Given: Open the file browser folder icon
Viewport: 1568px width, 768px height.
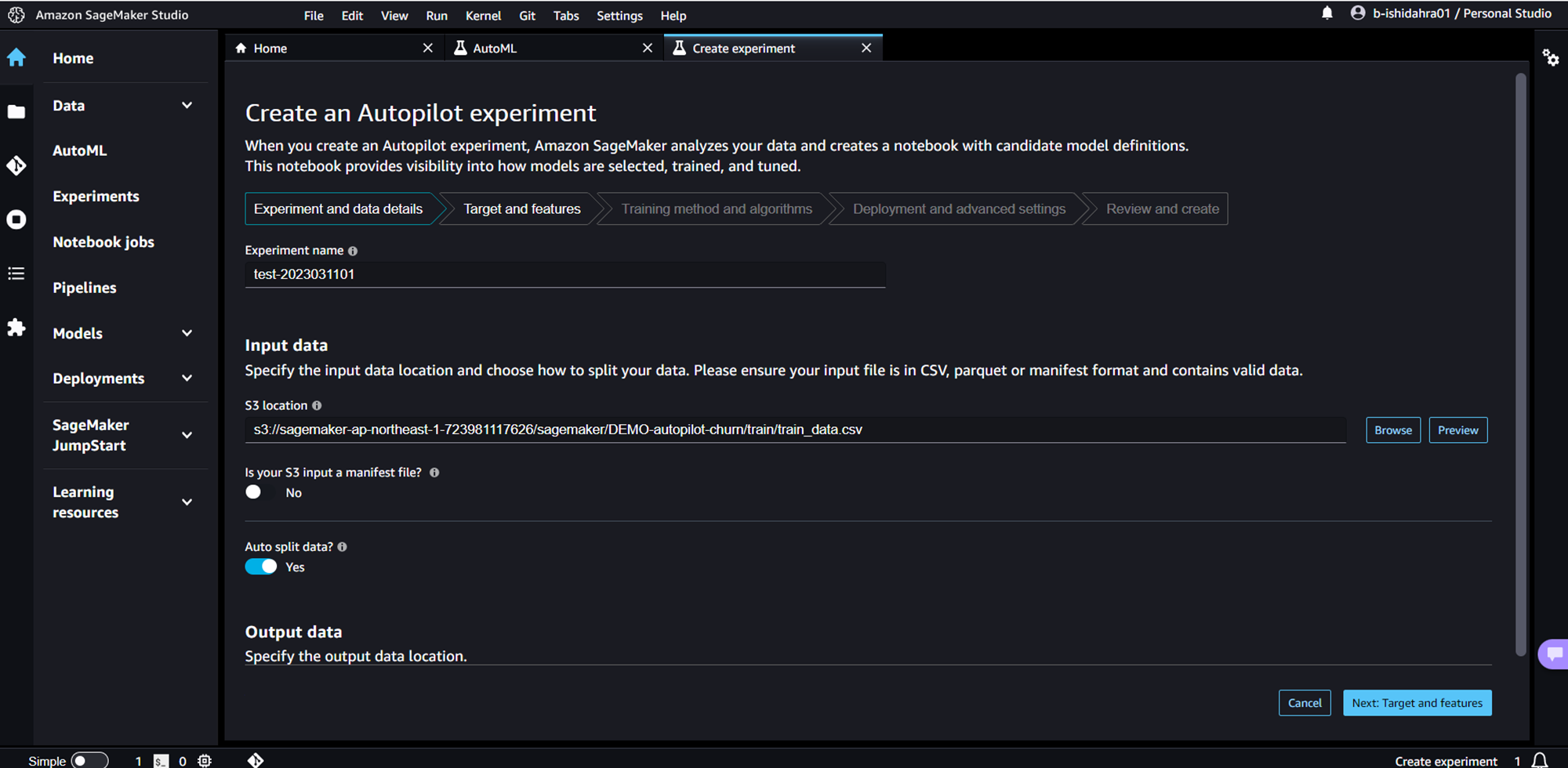Looking at the screenshot, I should 16,112.
